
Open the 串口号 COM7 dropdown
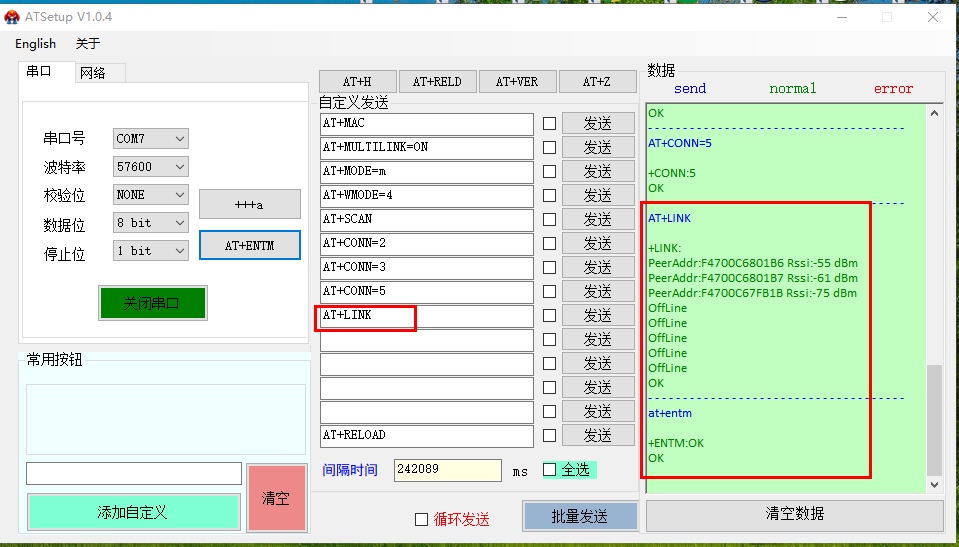[x=150, y=139]
